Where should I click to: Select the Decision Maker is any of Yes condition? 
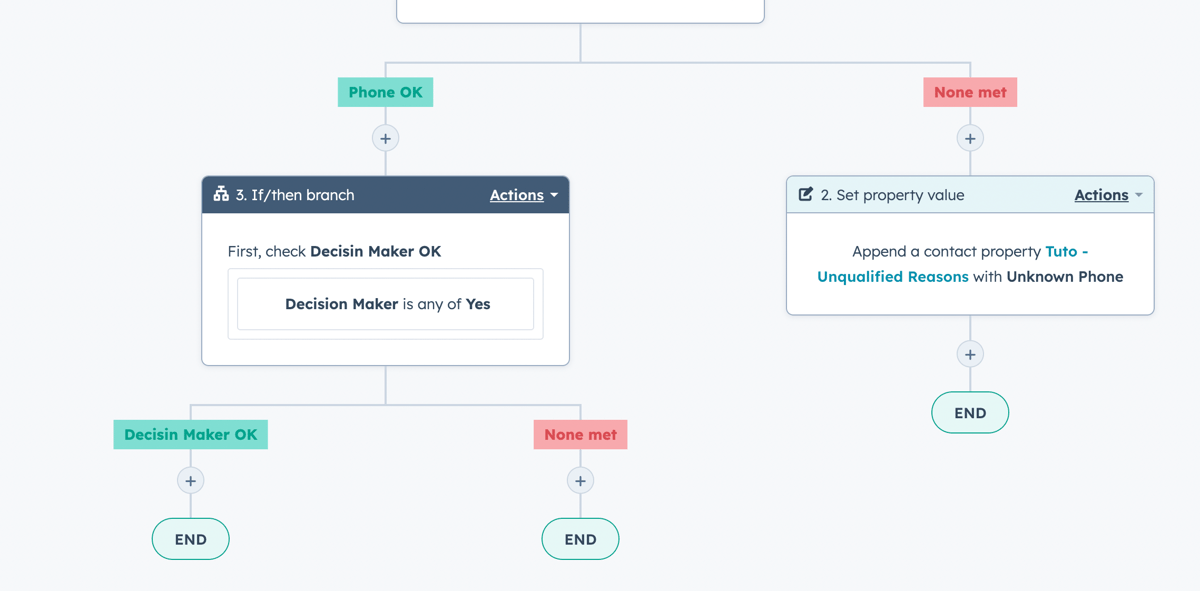(385, 304)
